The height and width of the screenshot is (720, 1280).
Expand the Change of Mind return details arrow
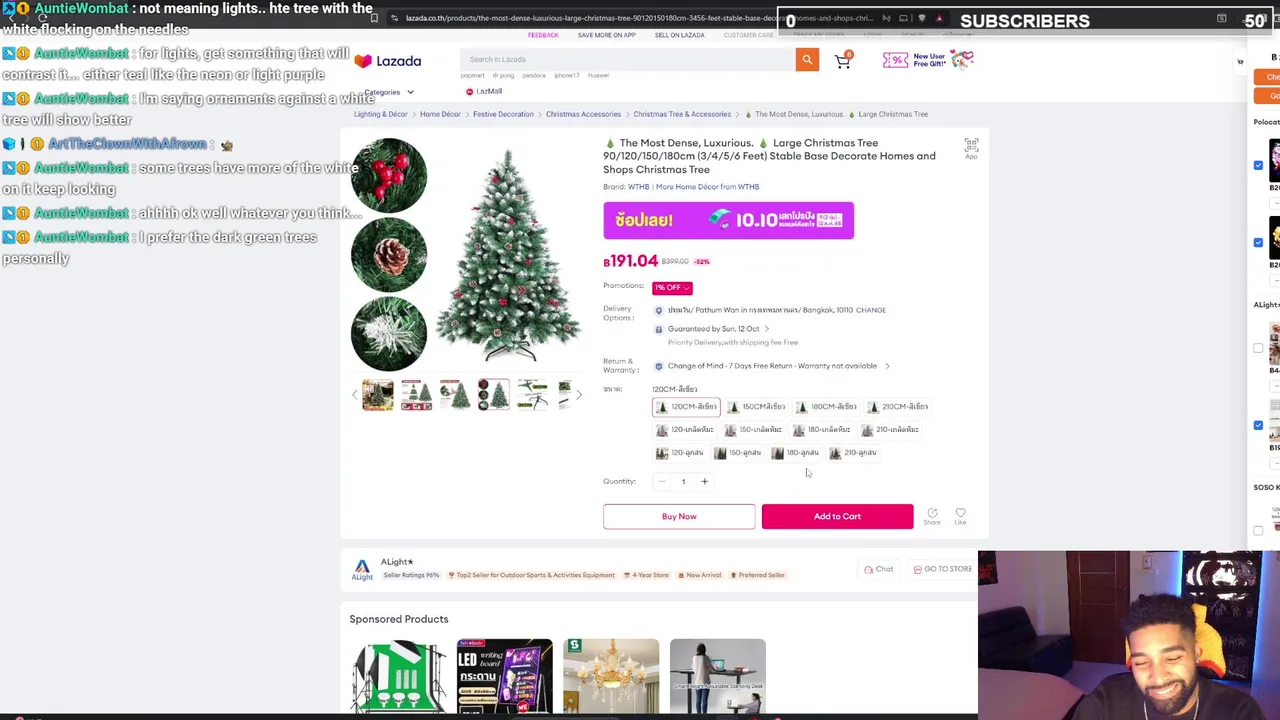pyautogui.click(x=887, y=366)
